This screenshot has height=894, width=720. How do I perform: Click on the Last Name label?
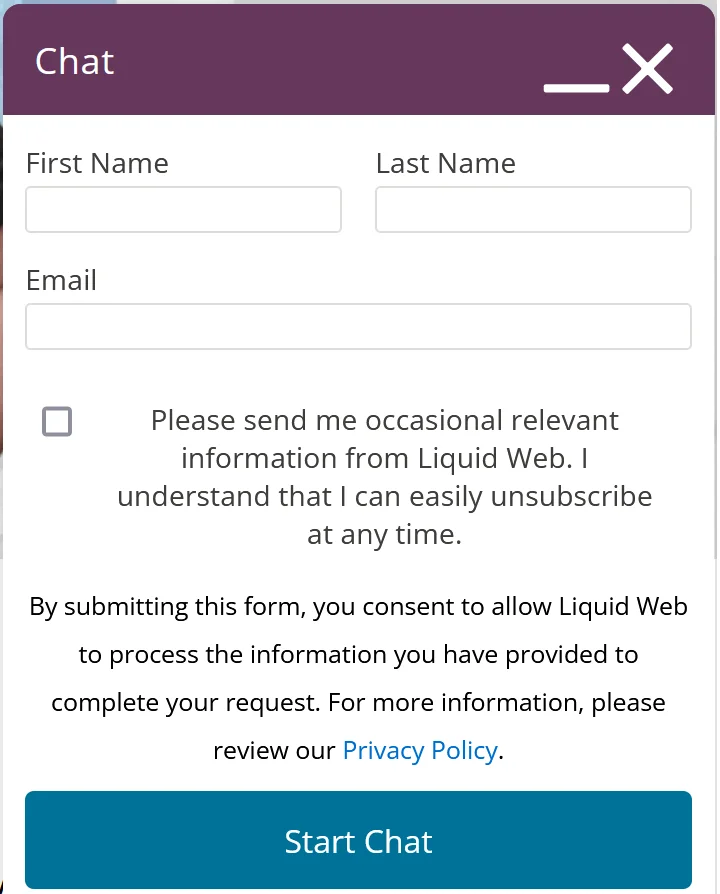coord(446,164)
